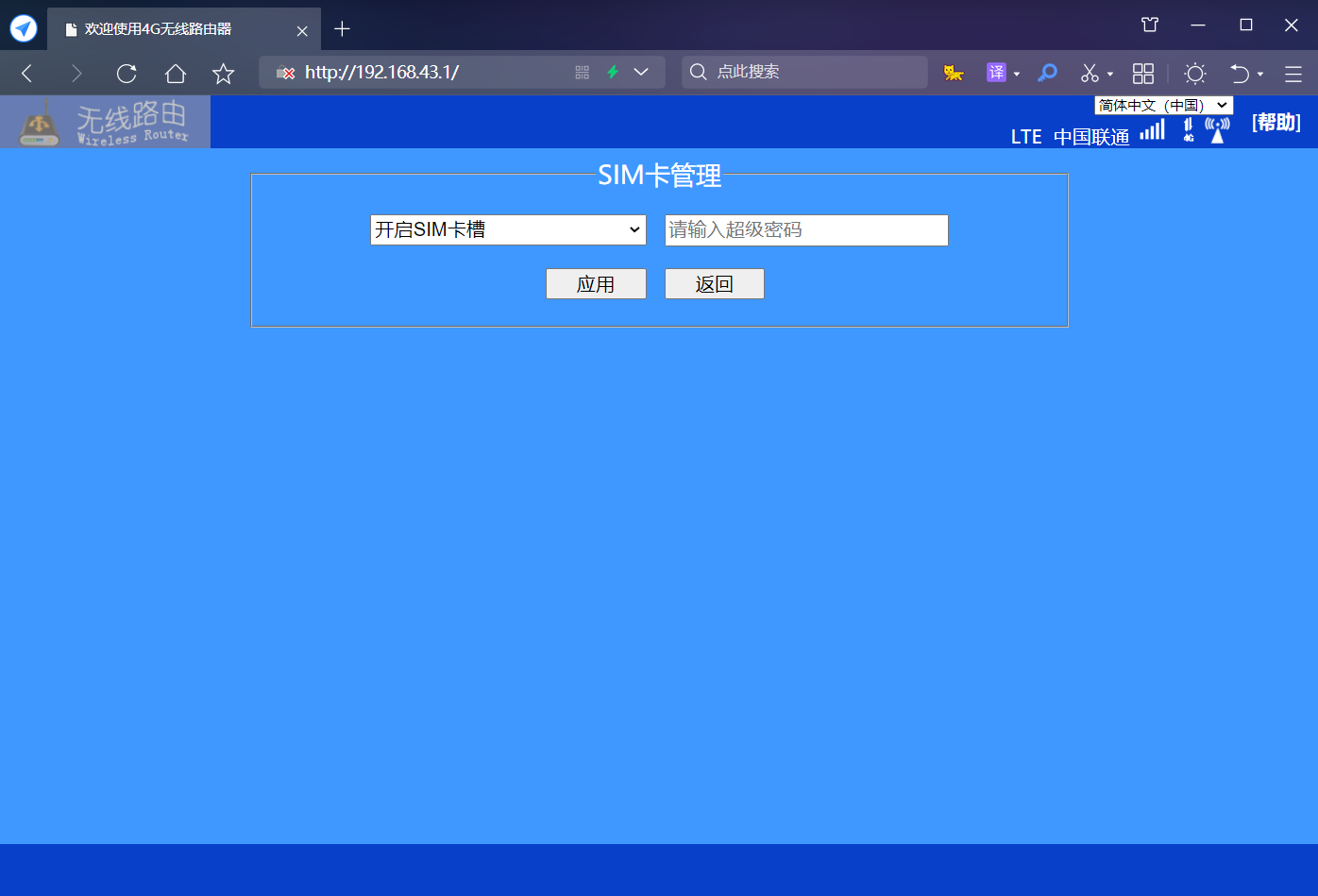
Task: Close the 欢迎使用4G无线路由器 tab
Action: coord(302,30)
